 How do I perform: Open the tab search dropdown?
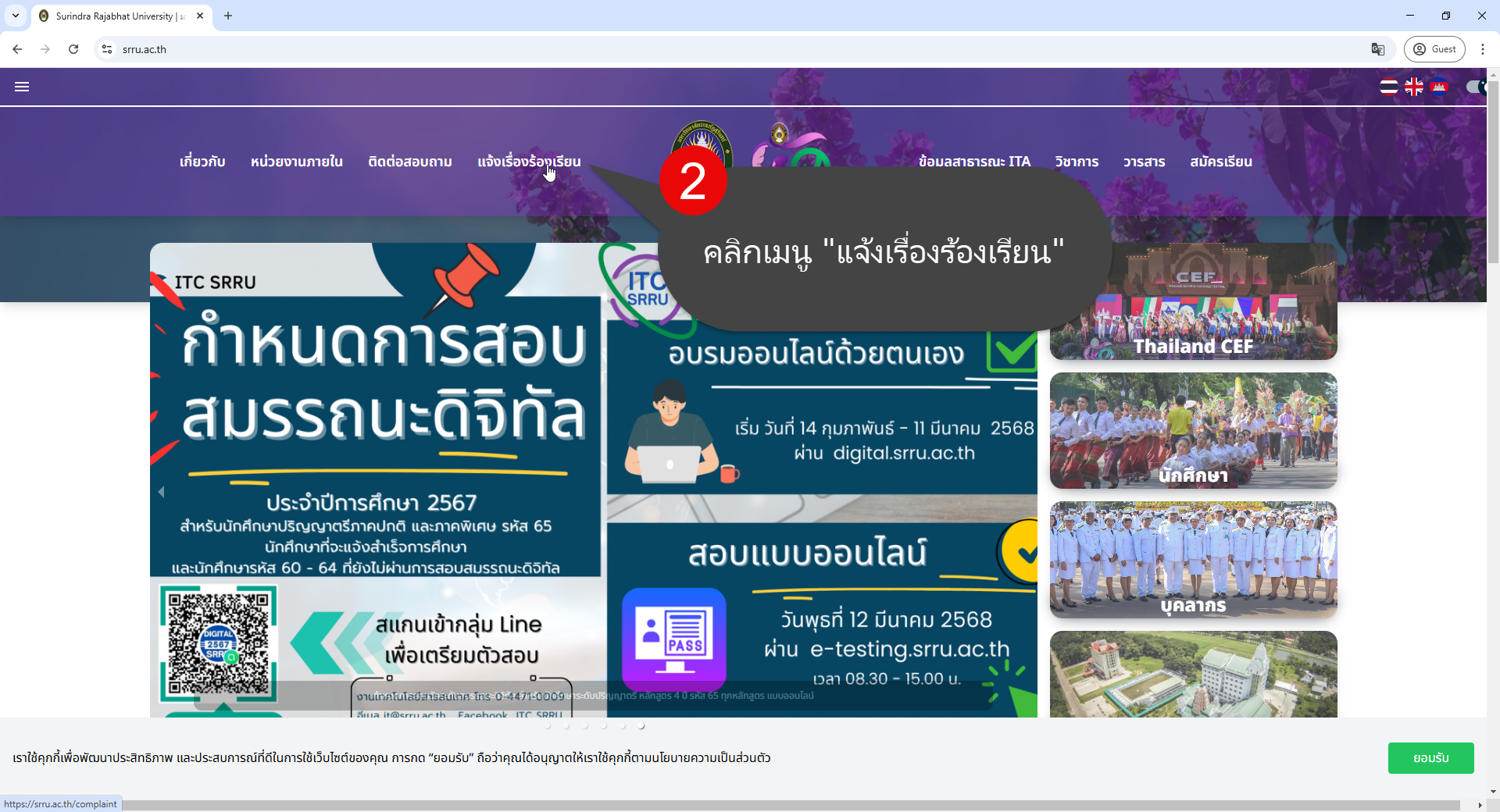pos(16,16)
